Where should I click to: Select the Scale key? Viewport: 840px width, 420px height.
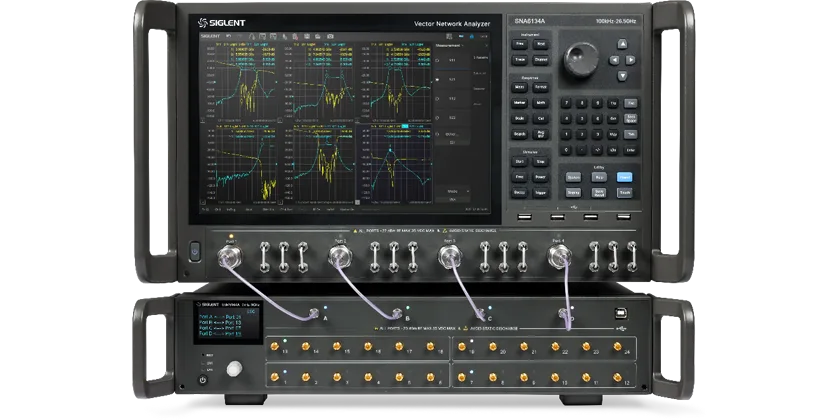(519, 118)
